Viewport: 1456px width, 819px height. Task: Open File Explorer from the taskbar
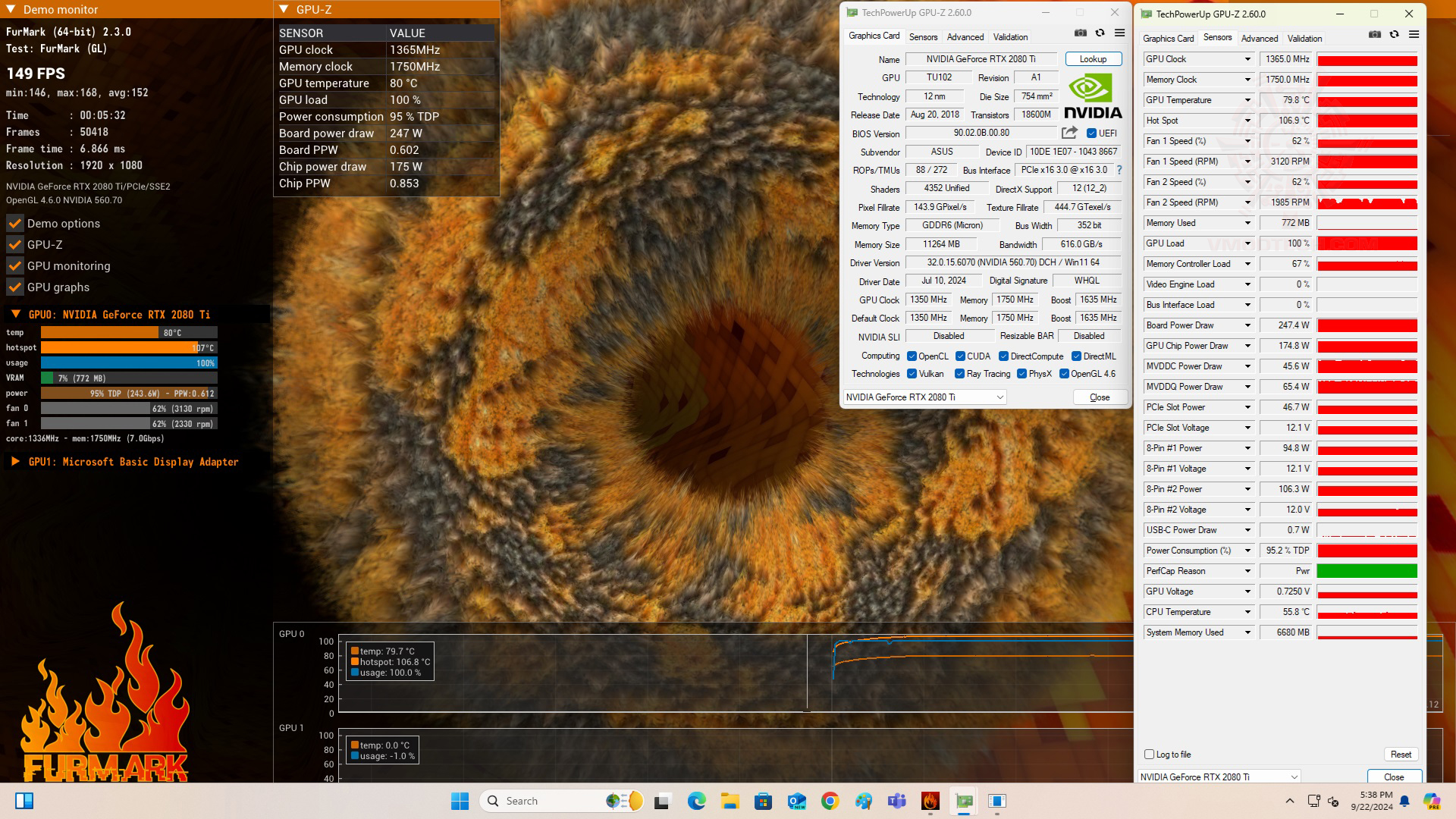coord(730,801)
